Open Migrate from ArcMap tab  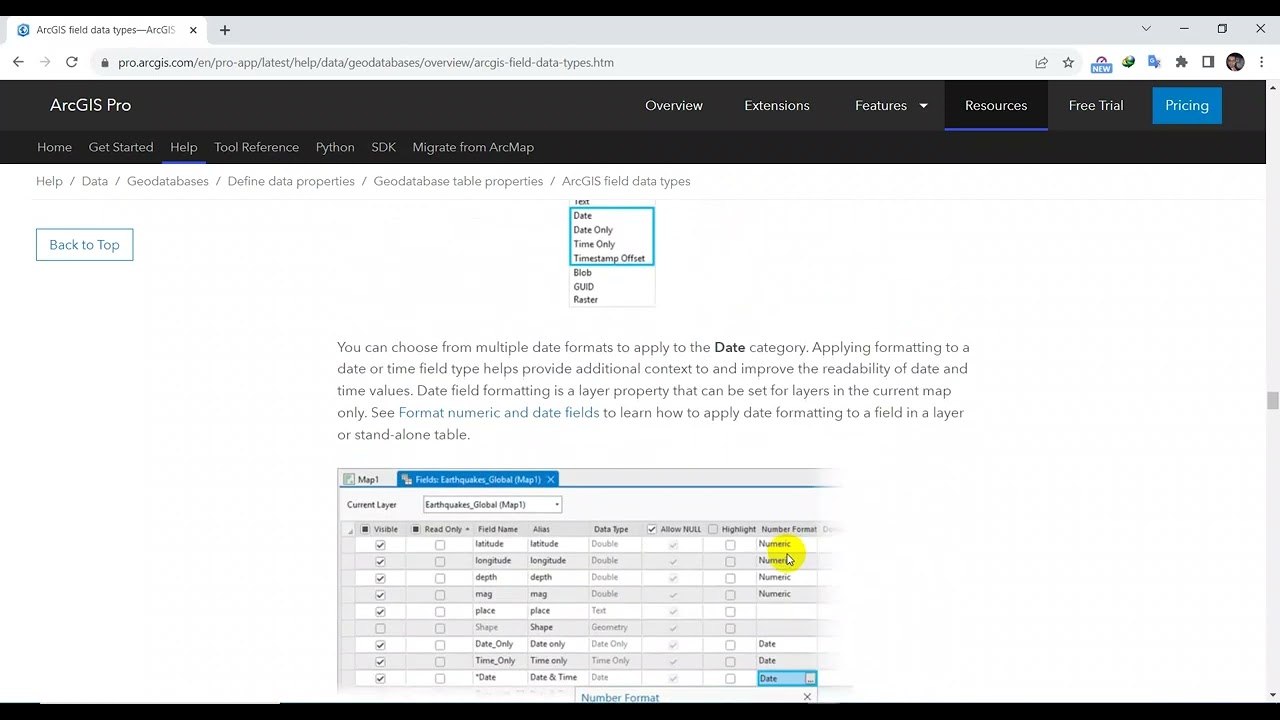(x=473, y=147)
